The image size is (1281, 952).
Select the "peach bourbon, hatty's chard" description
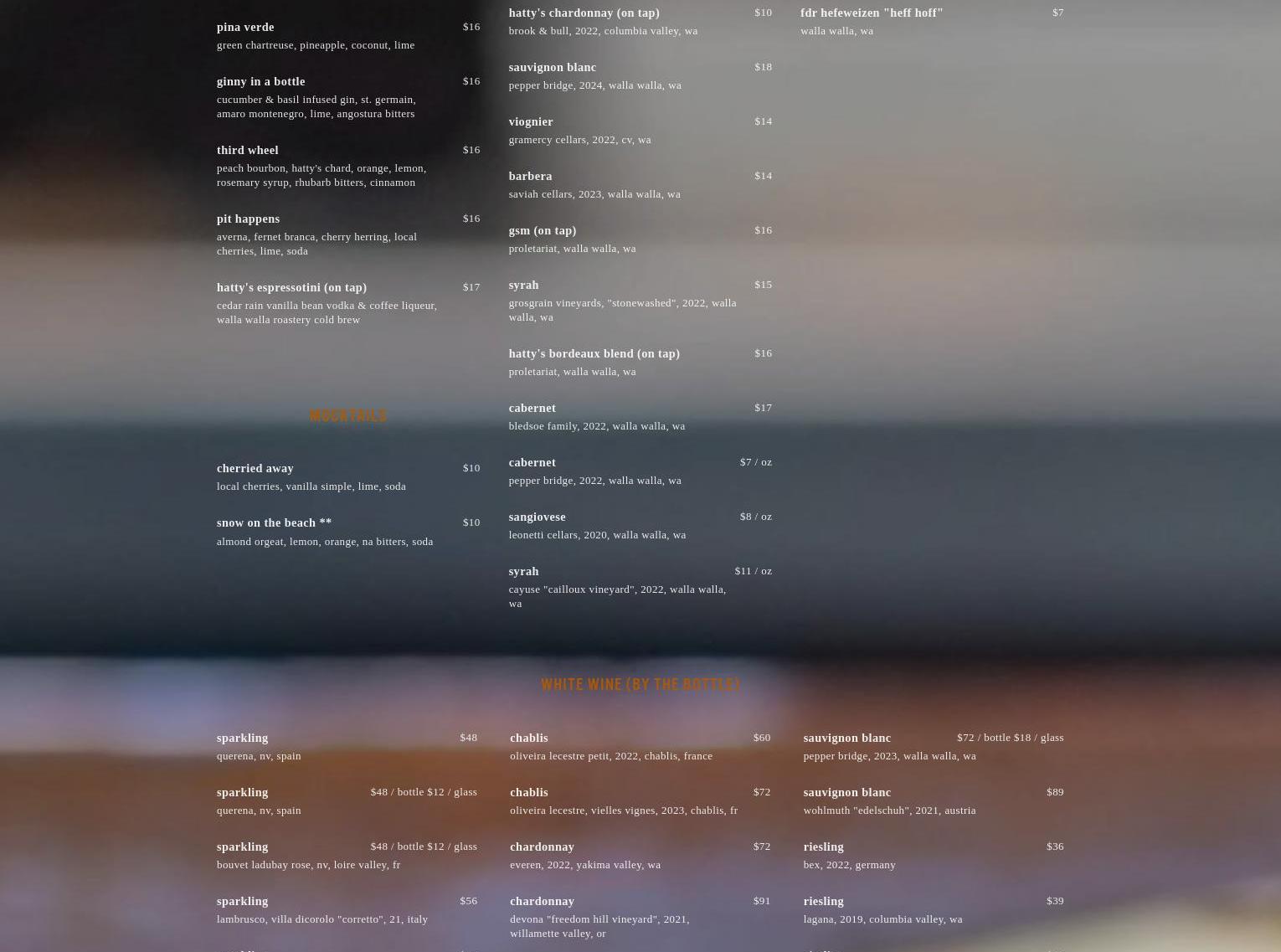[x=322, y=175]
